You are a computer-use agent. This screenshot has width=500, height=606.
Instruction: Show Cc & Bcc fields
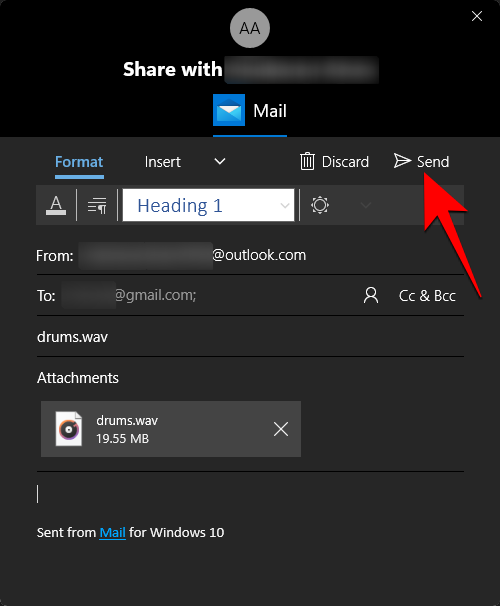[x=427, y=296]
